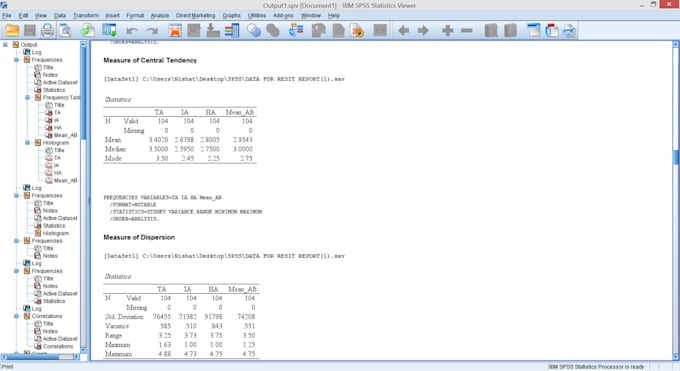Screen dimensions: 680x371
Task: Click the Processor is ready status text
Action: pyautogui.click(x=596, y=367)
